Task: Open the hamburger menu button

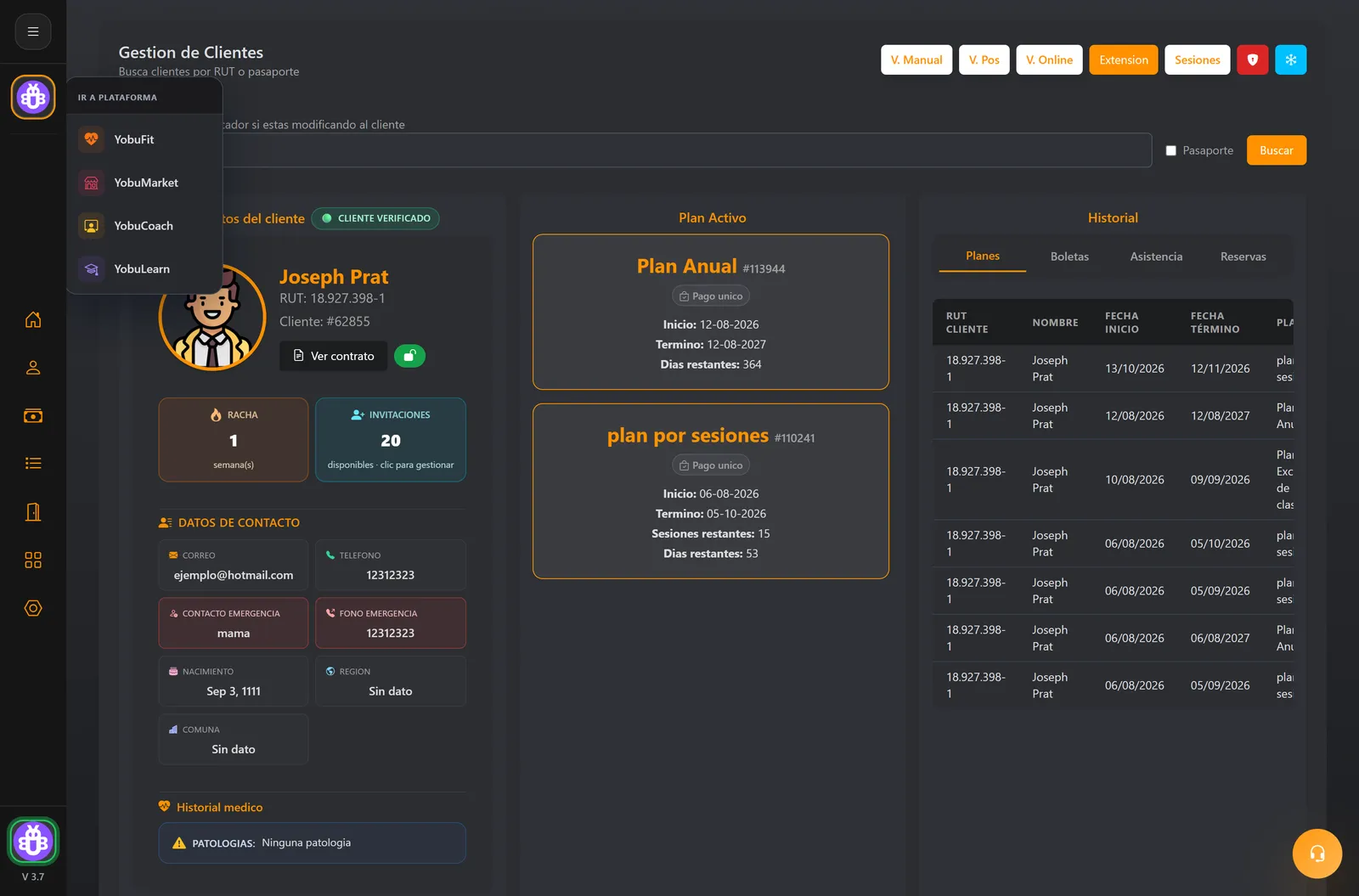Action: [x=33, y=31]
